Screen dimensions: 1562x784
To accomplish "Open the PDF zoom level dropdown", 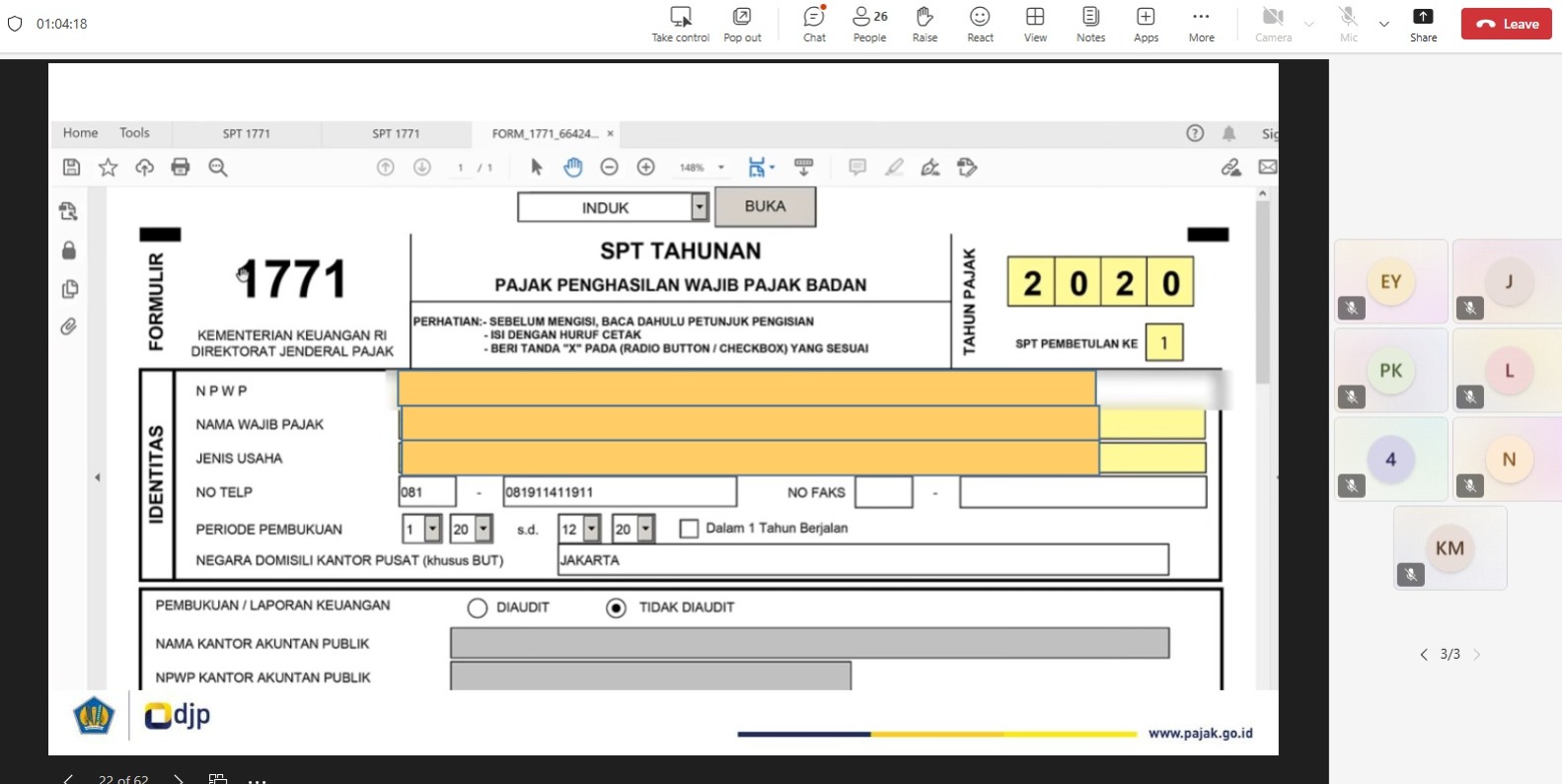I will 721,168.
